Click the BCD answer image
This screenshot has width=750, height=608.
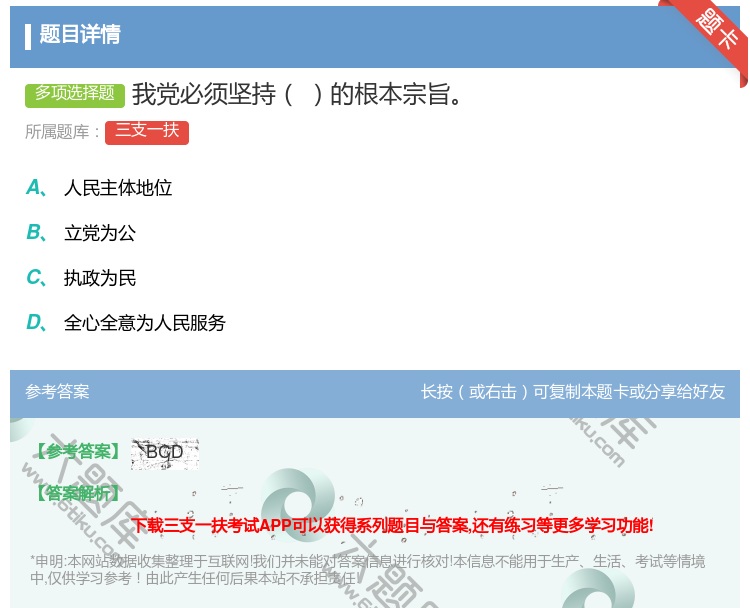tap(165, 453)
